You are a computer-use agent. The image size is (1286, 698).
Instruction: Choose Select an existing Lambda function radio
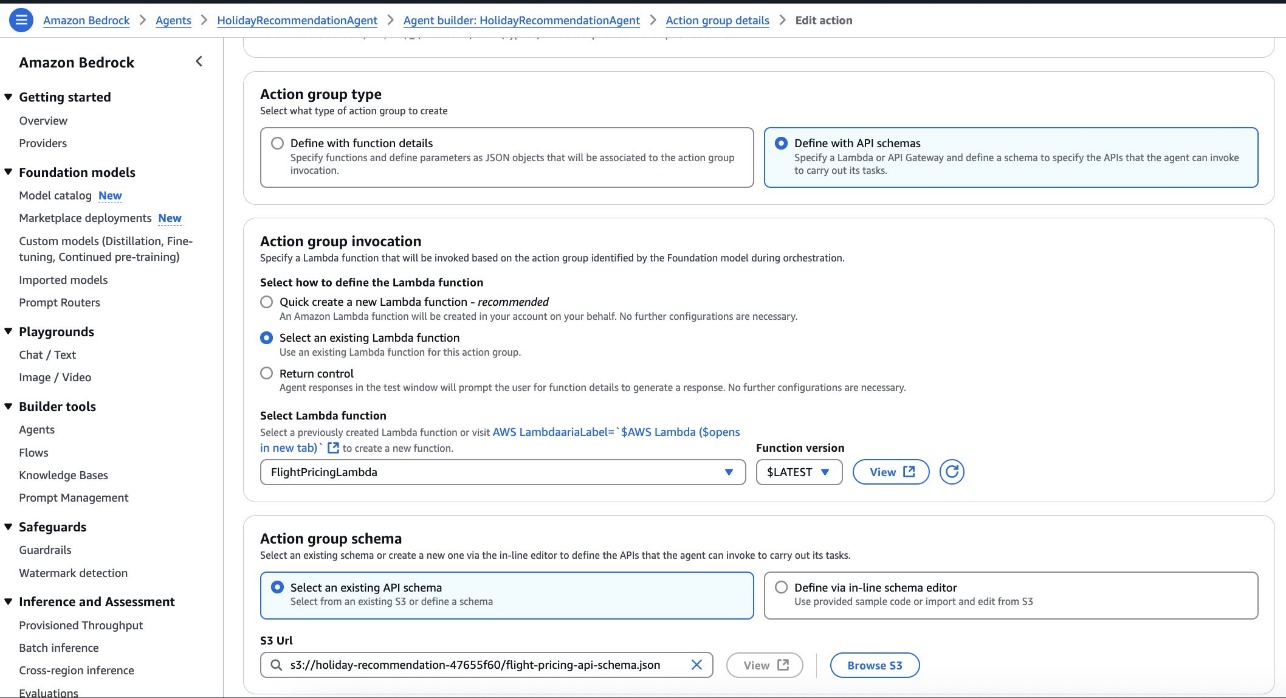coord(266,338)
